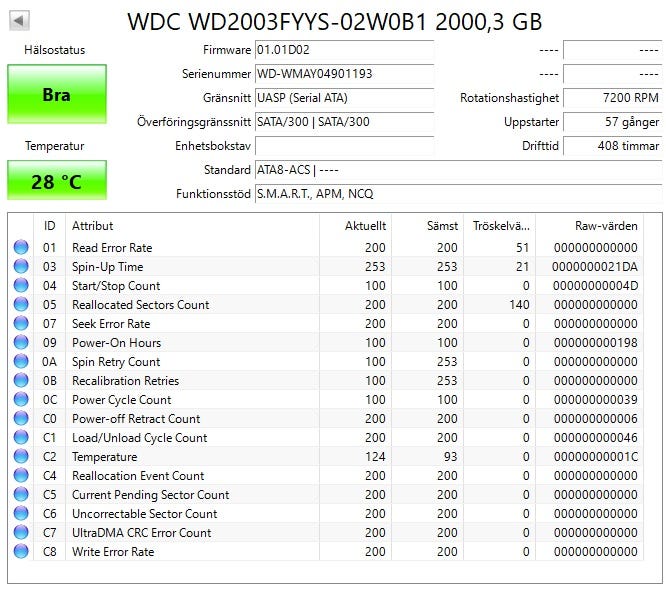Click raw value 000000000039
666x589 pixels.
[x=595, y=400]
